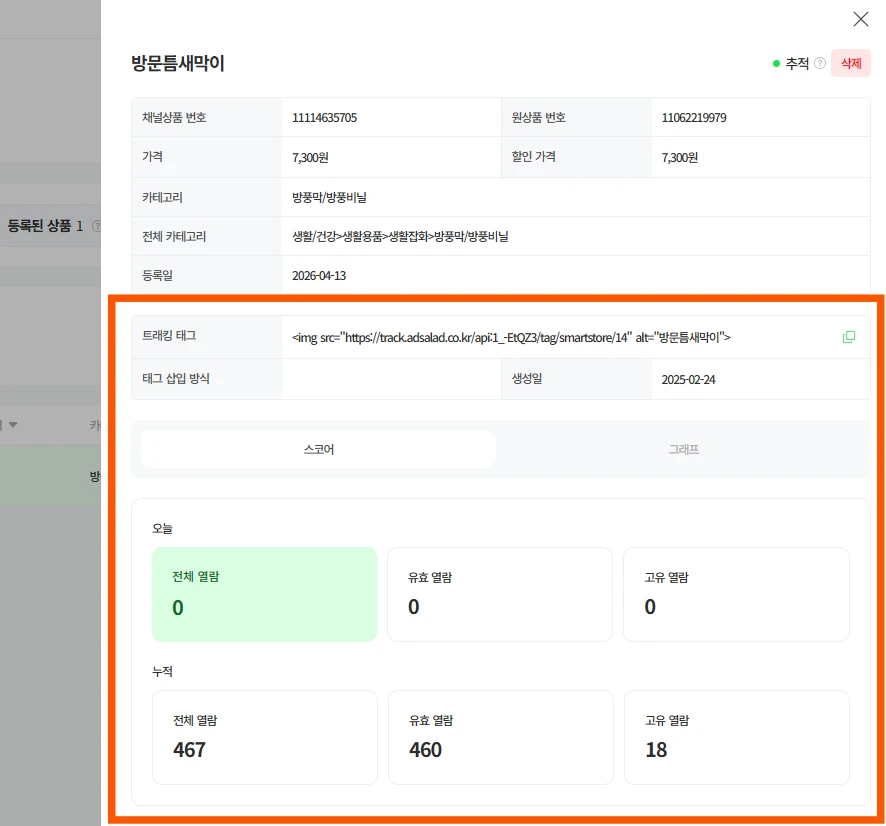Click the green 추적 status dot
The width and height of the screenshot is (886, 826).
776,63
